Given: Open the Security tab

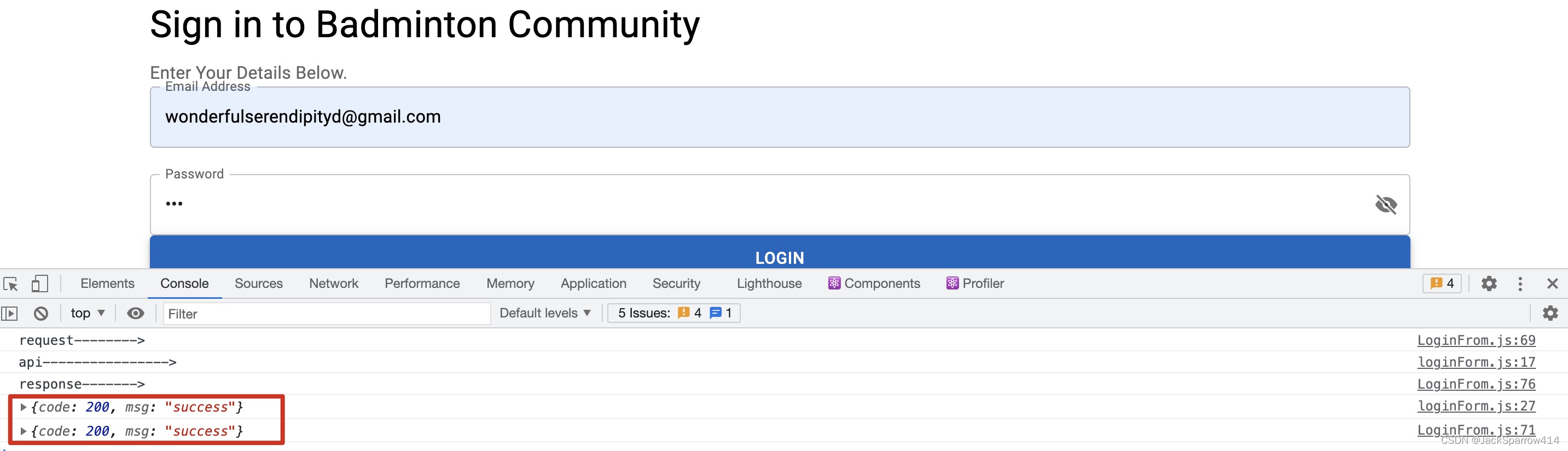Looking at the screenshot, I should click(x=676, y=284).
